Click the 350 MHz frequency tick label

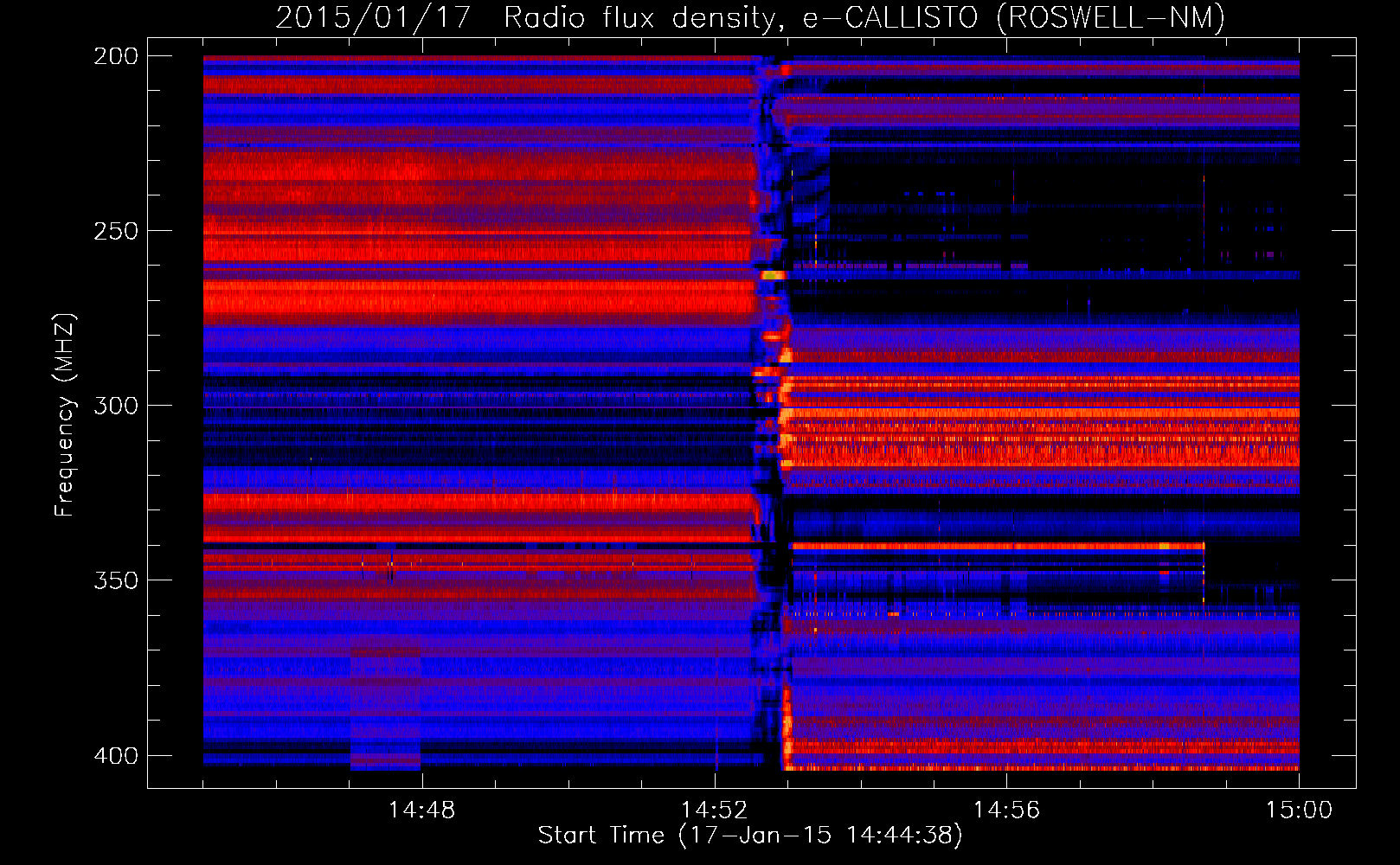pyautogui.click(x=115, y=580)
